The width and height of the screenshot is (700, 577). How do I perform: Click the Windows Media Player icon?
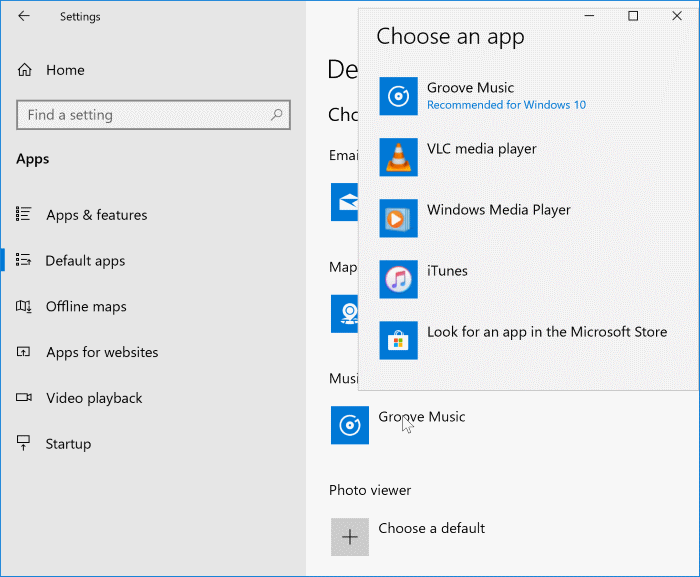click(399, 218)
